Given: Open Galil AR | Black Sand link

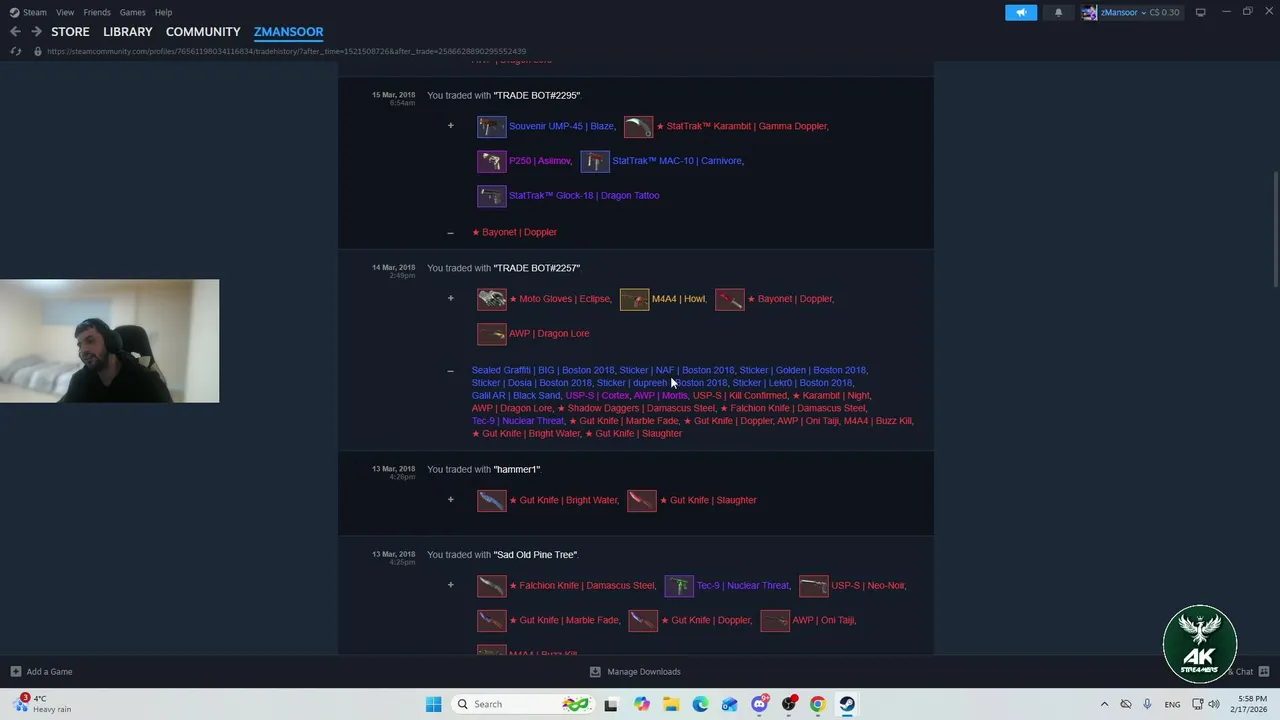Looking at the screenshot, I should [516, 395].
